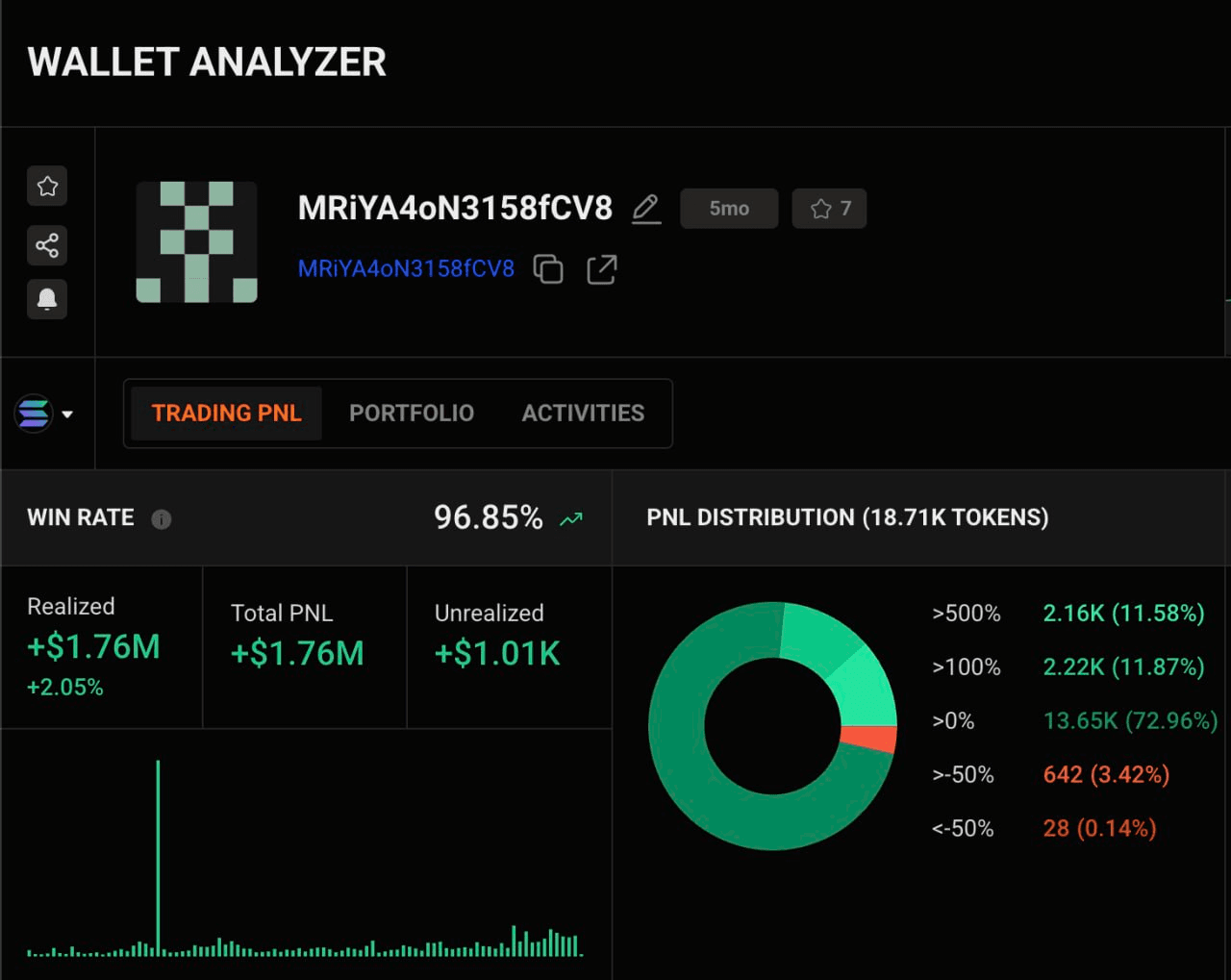Click the 5mo age badge

click(729, 209)
